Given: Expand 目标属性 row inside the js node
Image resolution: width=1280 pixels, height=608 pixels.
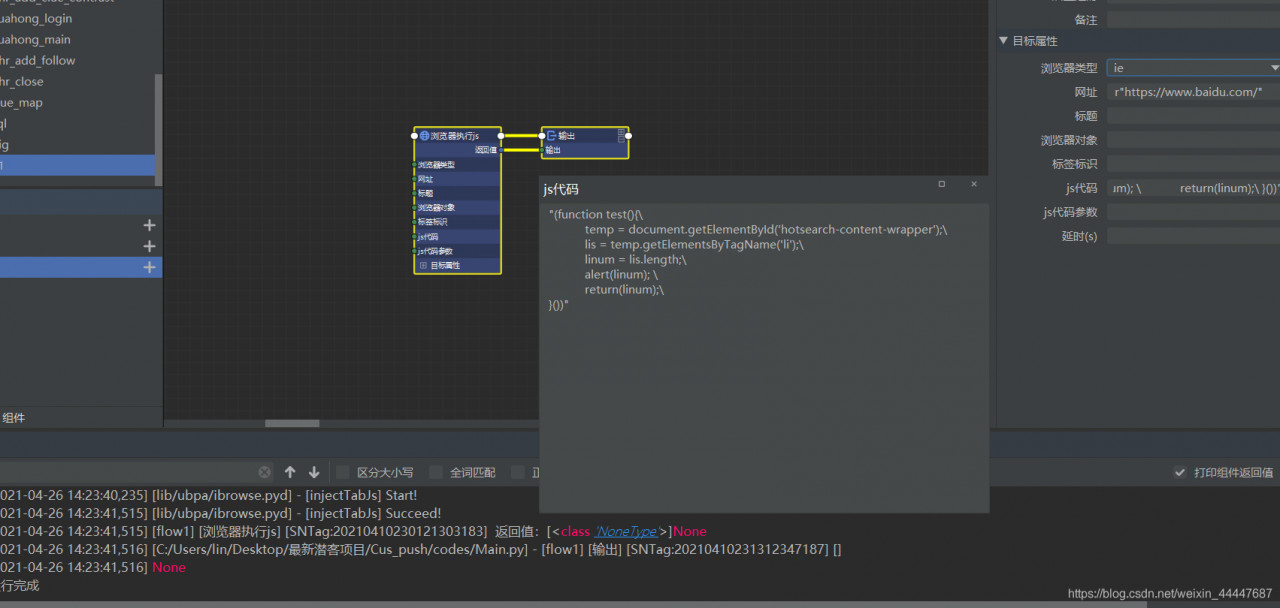Looking at the screenshot, I should point(424,265).
